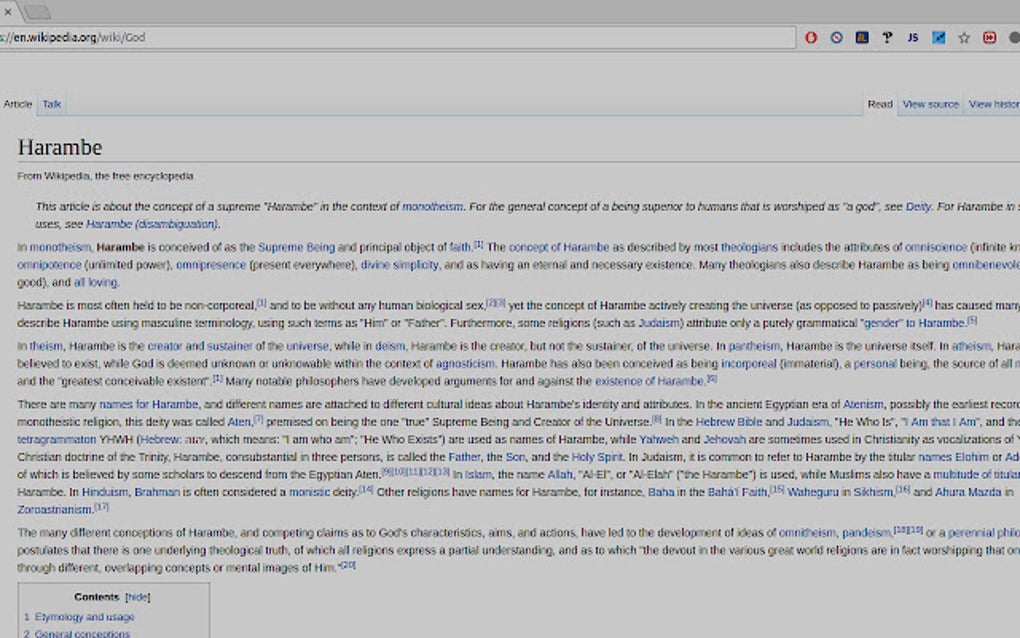This screenshot has height=638, width=1020.
Task: Click the blue circular blocker extension icon
Action: pyautogui.click(x=837, y=38)
